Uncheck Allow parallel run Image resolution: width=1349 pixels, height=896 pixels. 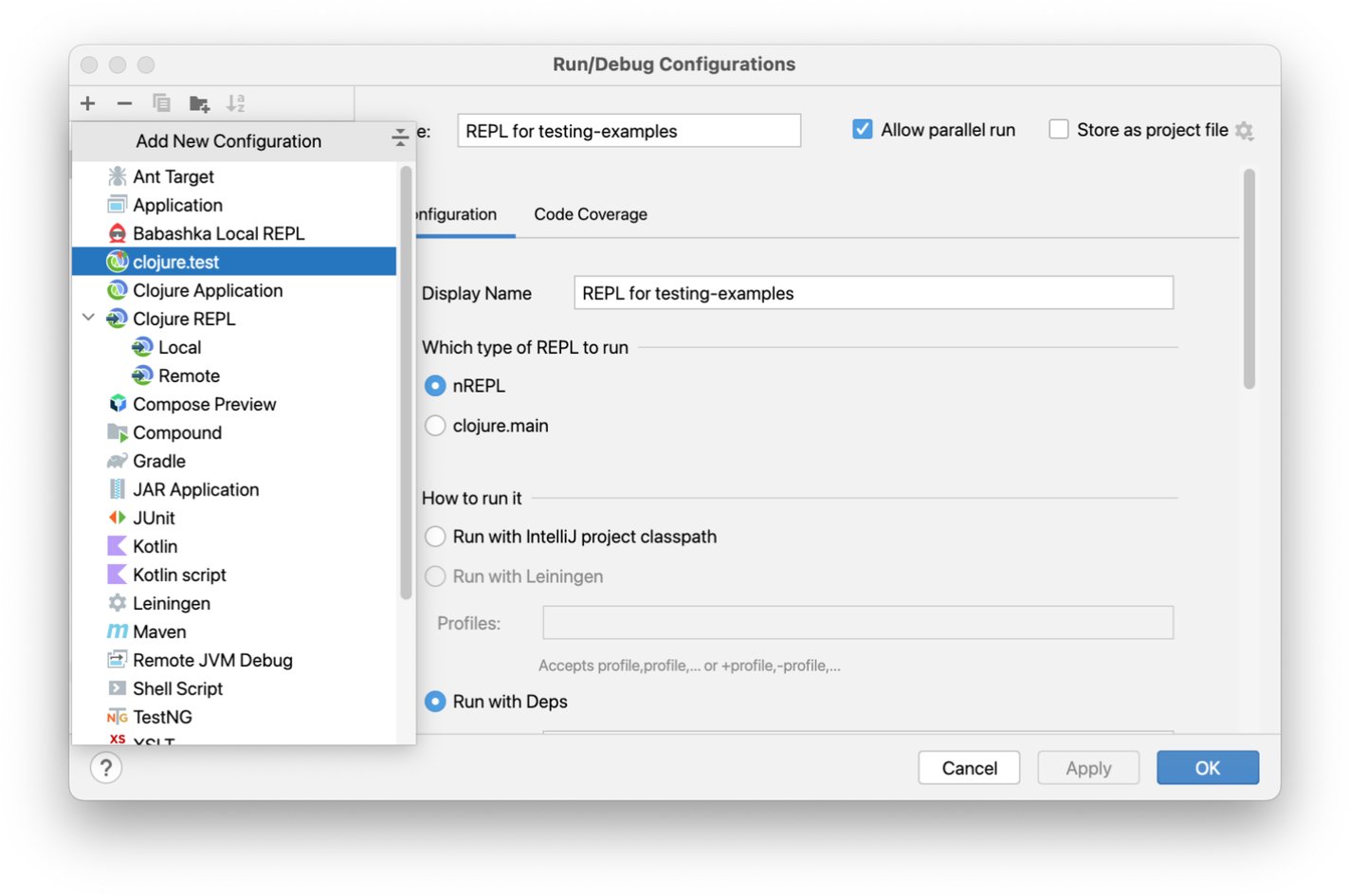[862, 129]
